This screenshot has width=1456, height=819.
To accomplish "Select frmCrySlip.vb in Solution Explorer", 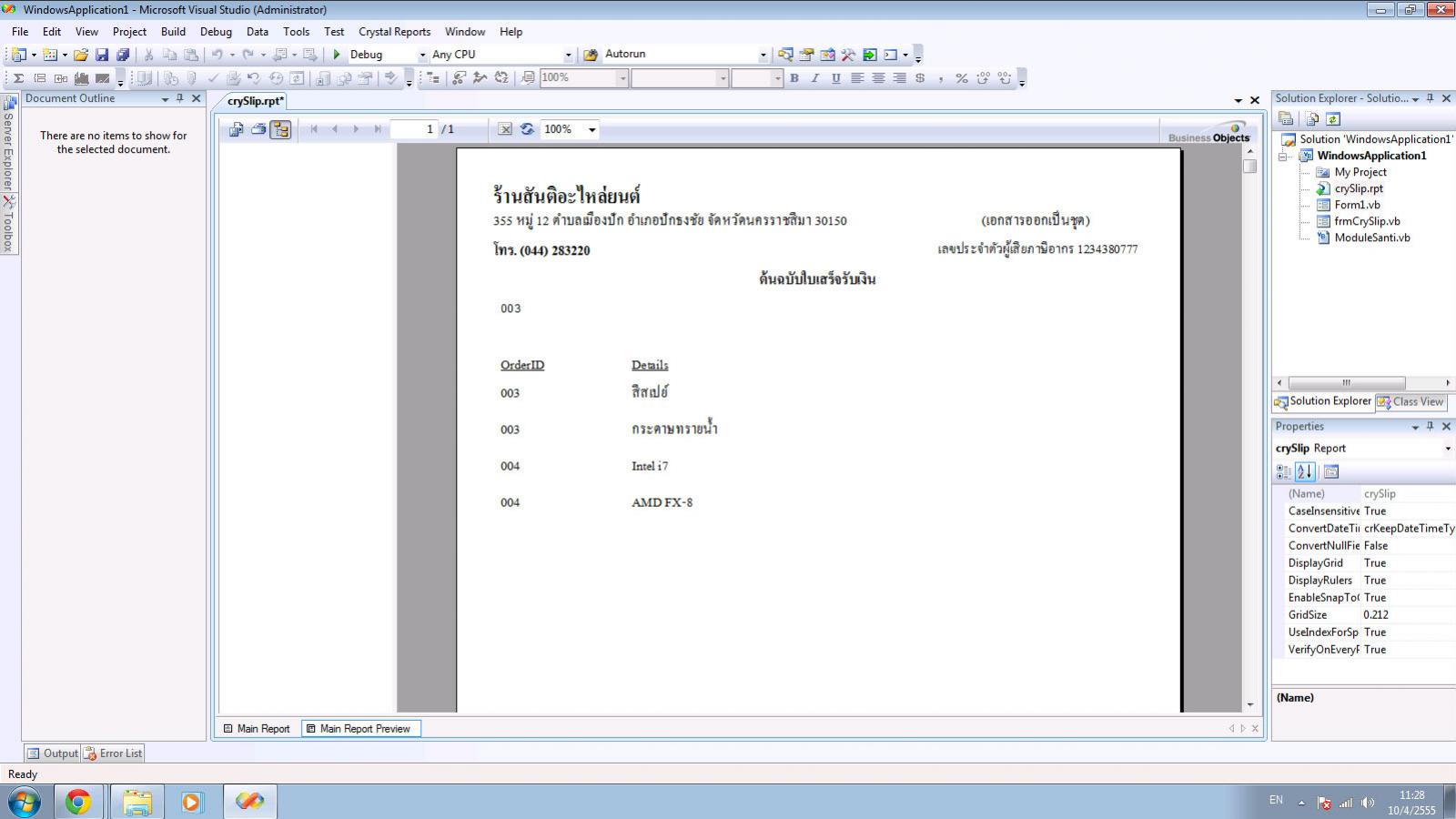I will click(1367, 221).
